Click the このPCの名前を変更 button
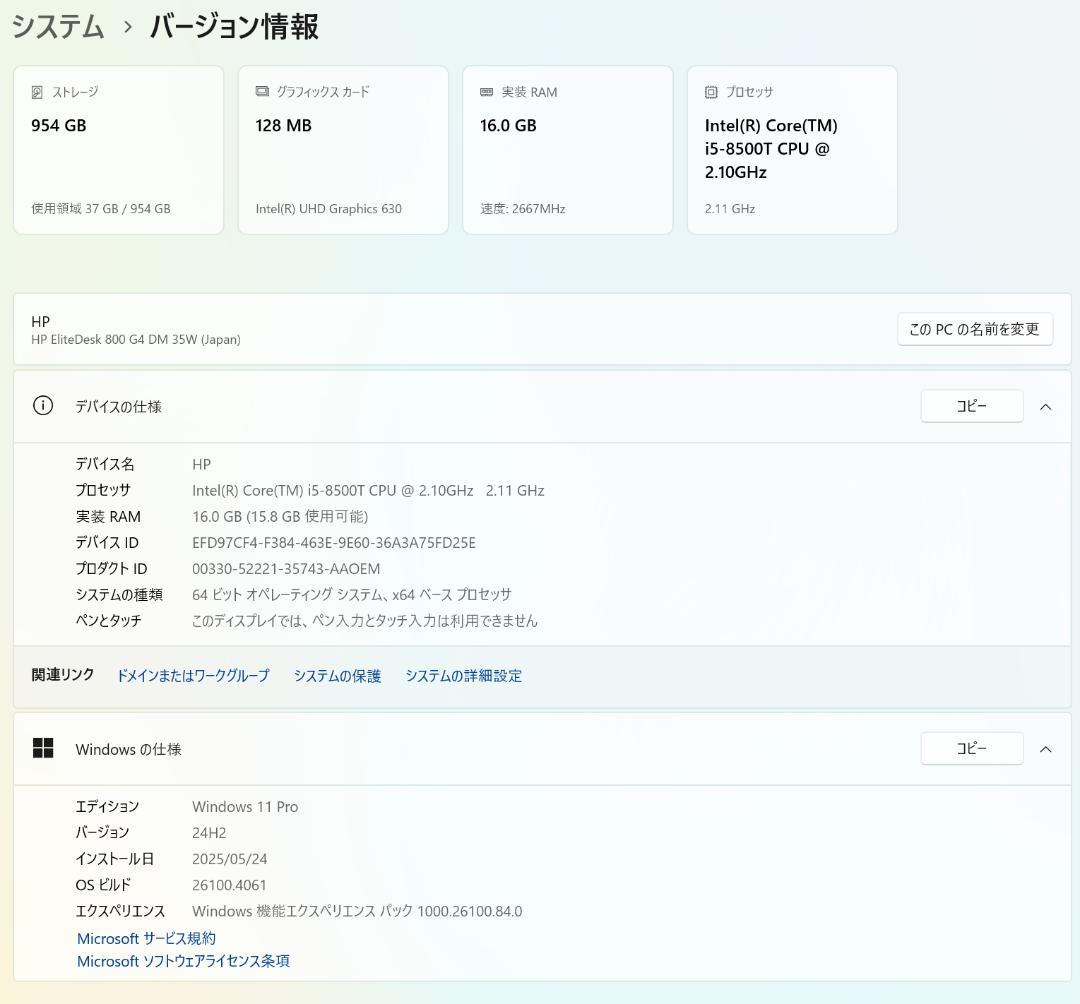The height and width of the screenshot is (1004, 1080). 975,328
